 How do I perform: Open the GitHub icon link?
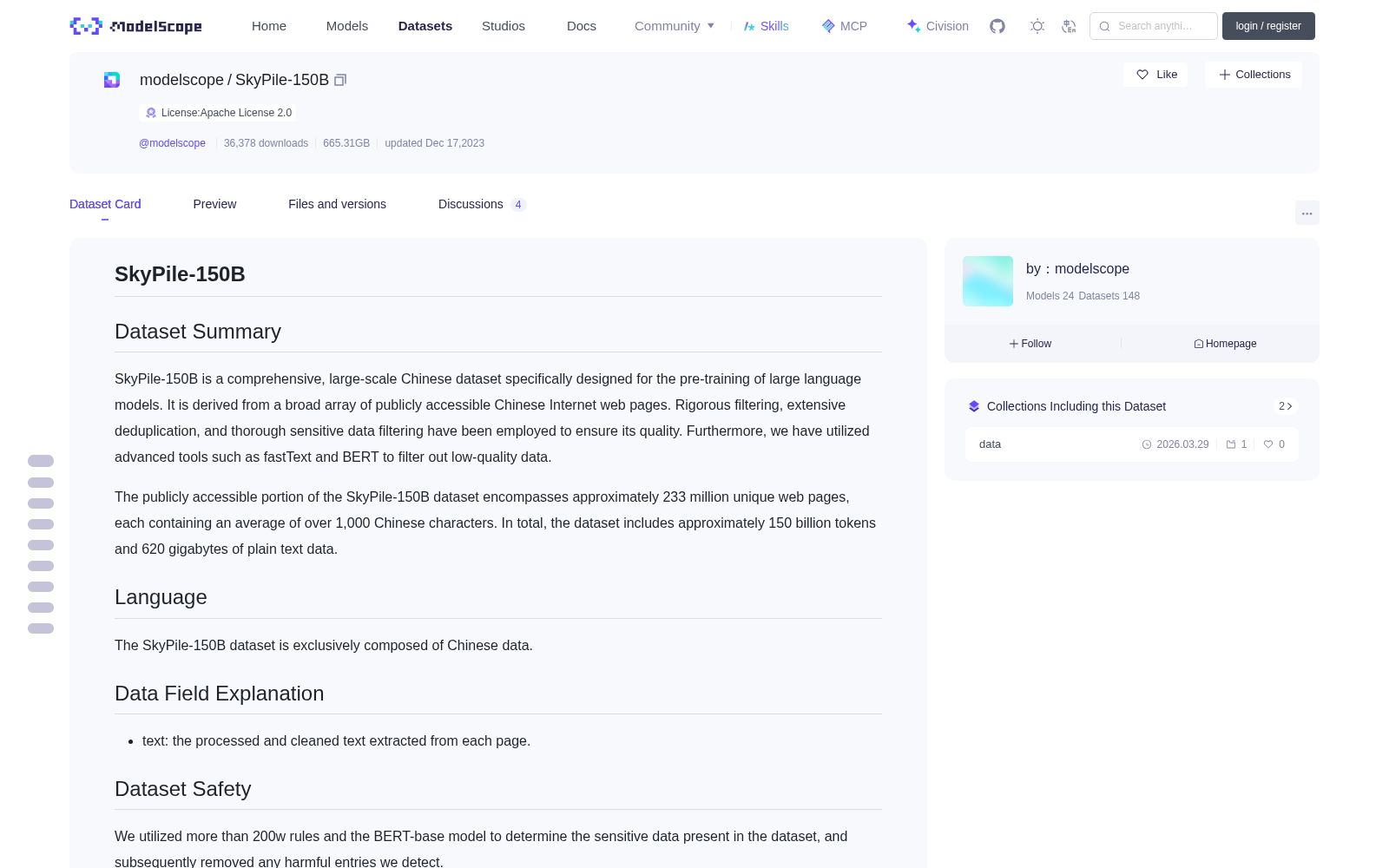(x=997, y=26)
